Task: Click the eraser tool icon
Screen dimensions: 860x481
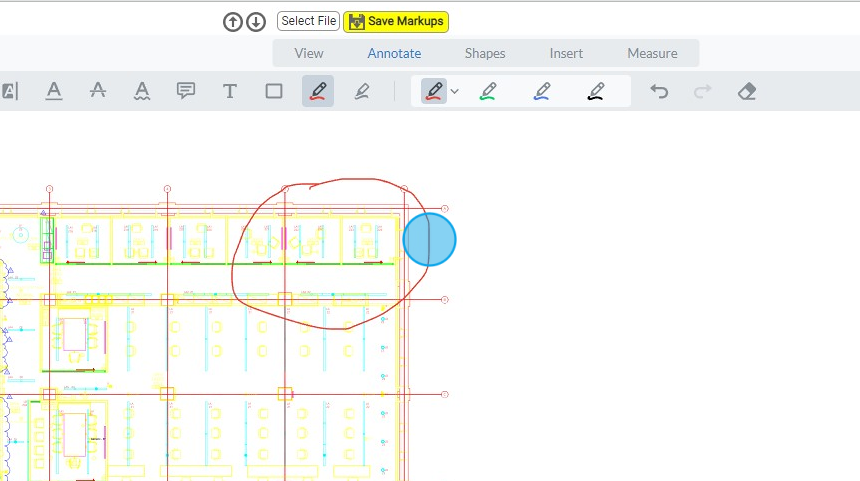Action: coord(746,91)
